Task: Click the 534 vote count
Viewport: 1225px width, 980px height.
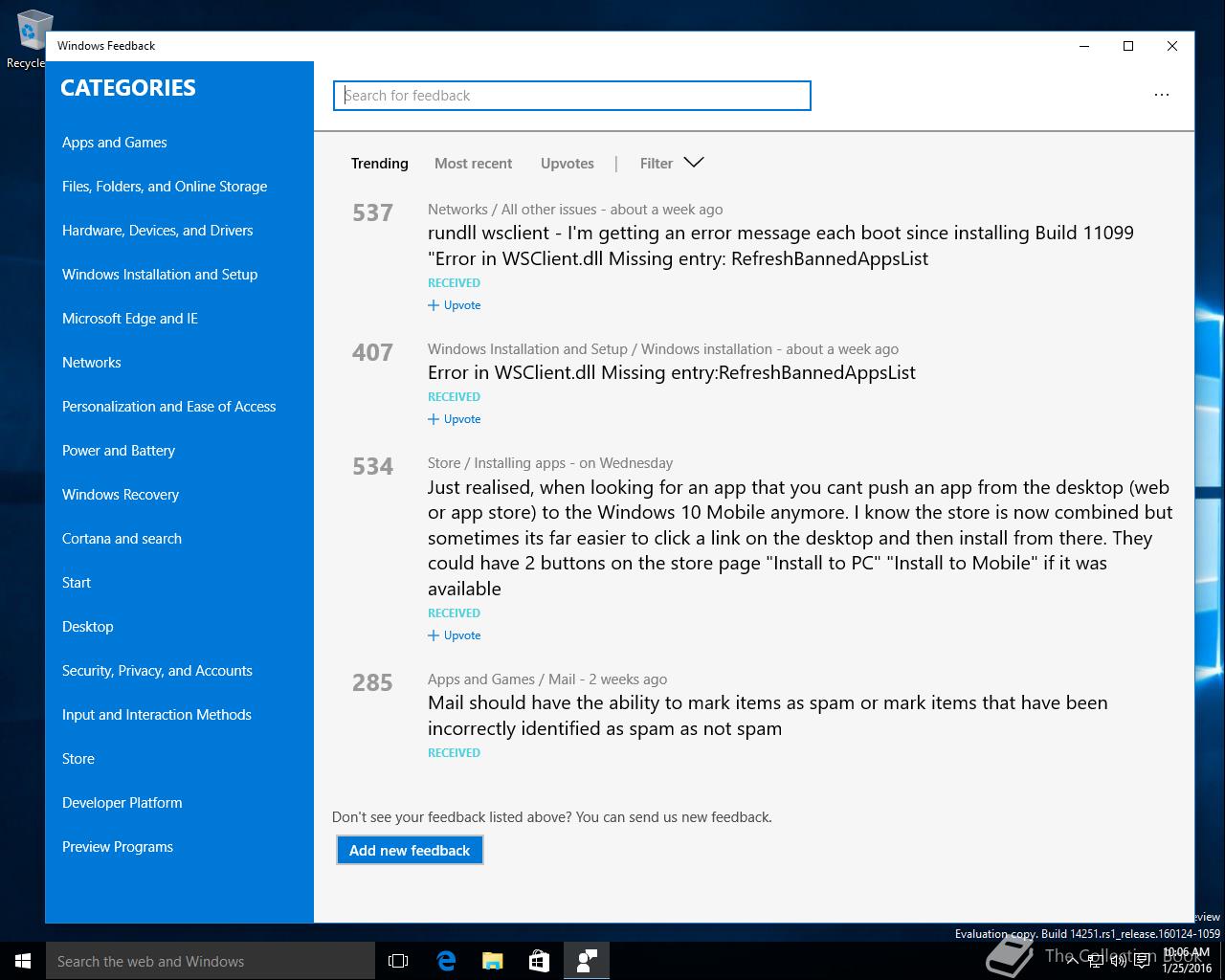Action: [372, 466]
